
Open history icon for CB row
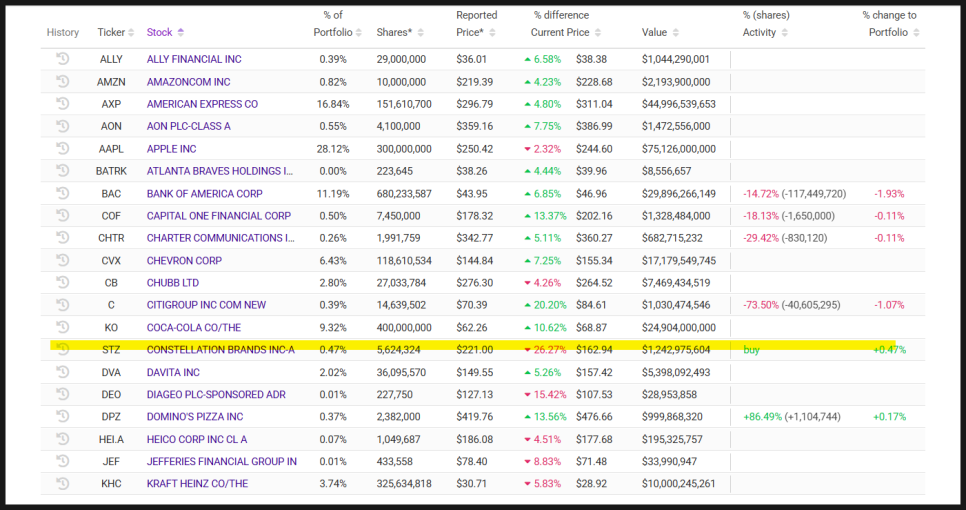point(62,283)
